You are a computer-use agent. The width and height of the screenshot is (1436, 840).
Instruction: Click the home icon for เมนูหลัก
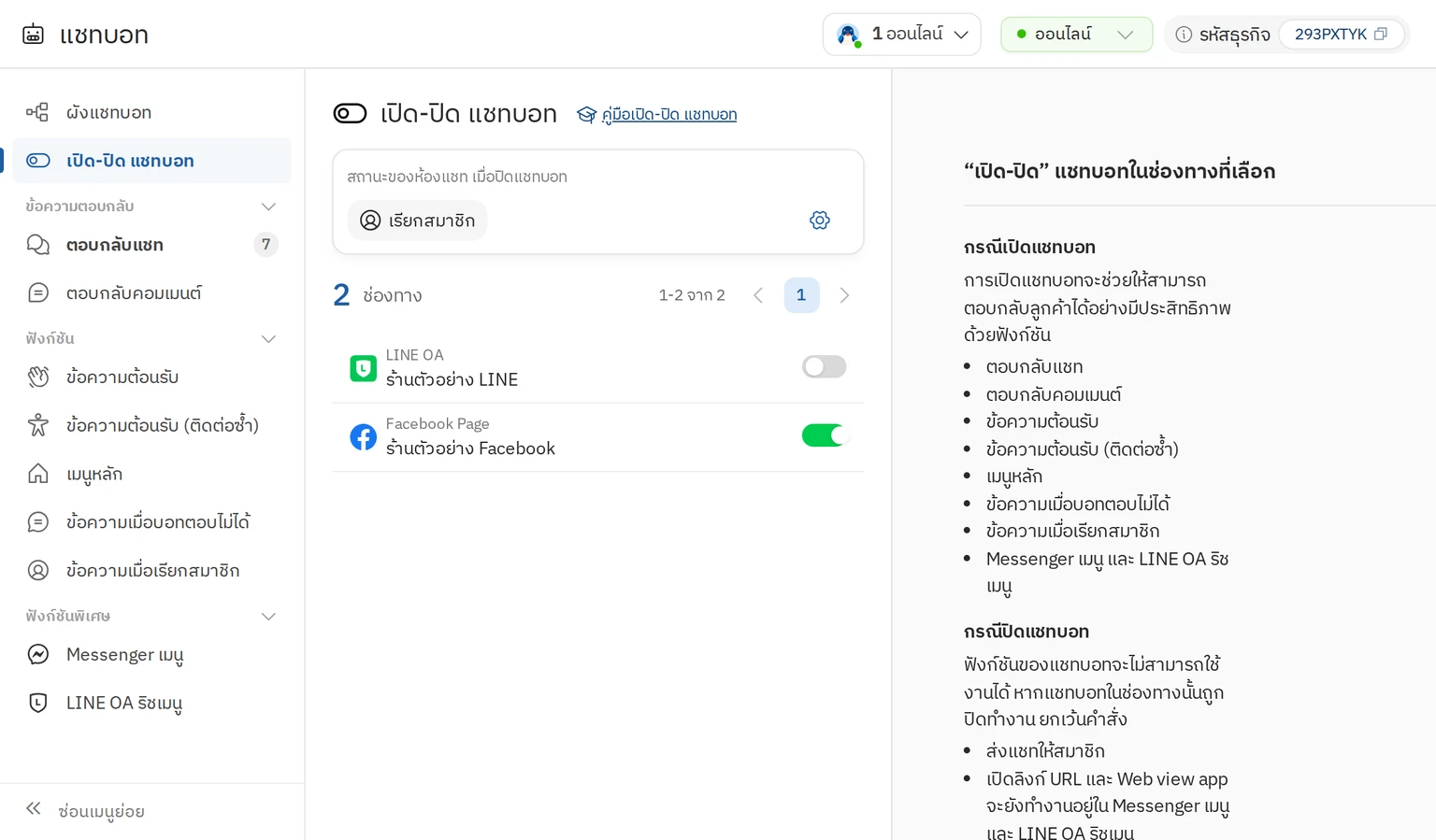pyautogui.click(x=37, y=474)
